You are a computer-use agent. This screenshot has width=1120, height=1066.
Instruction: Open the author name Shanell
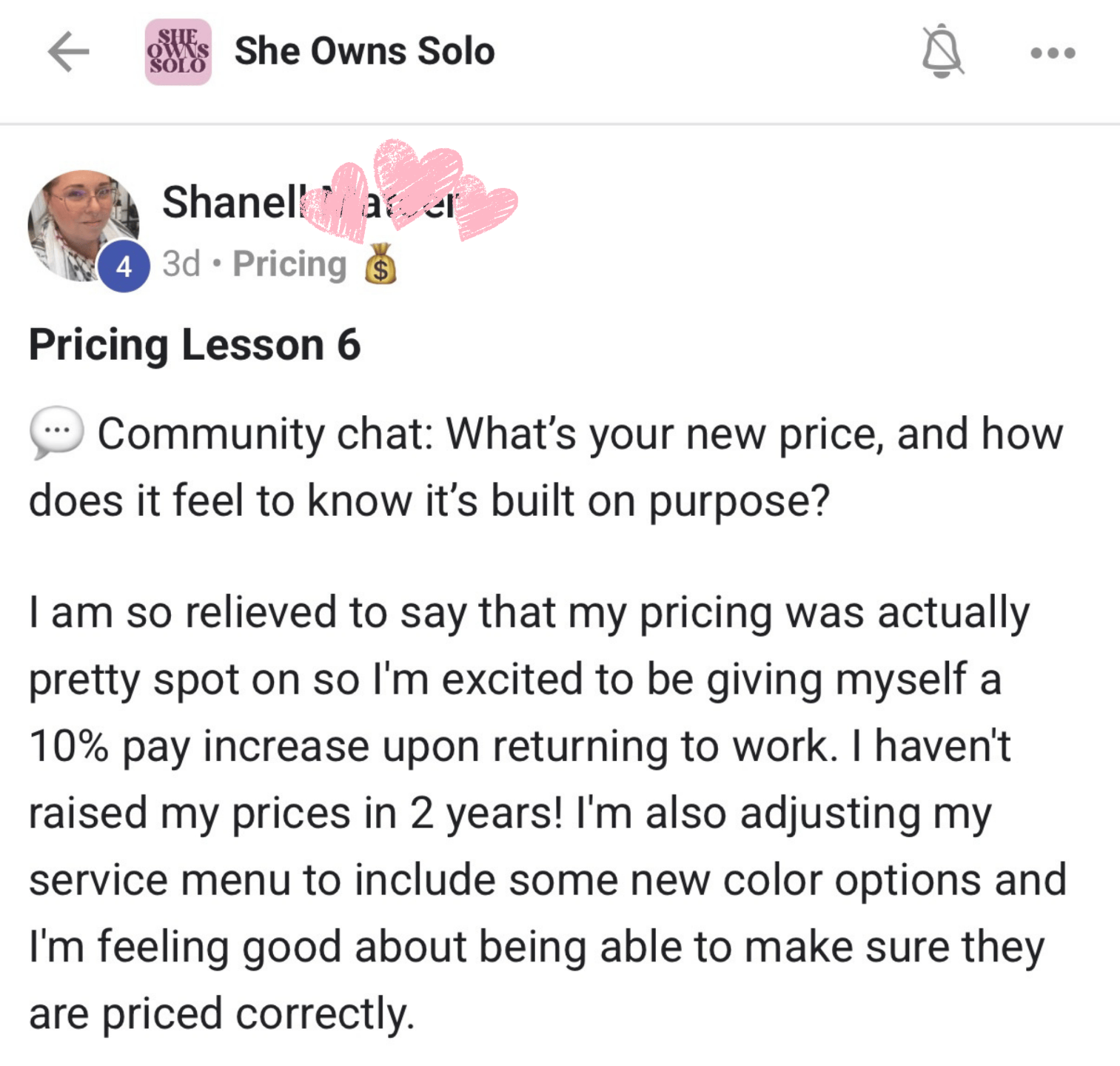[x=229, y=202]
